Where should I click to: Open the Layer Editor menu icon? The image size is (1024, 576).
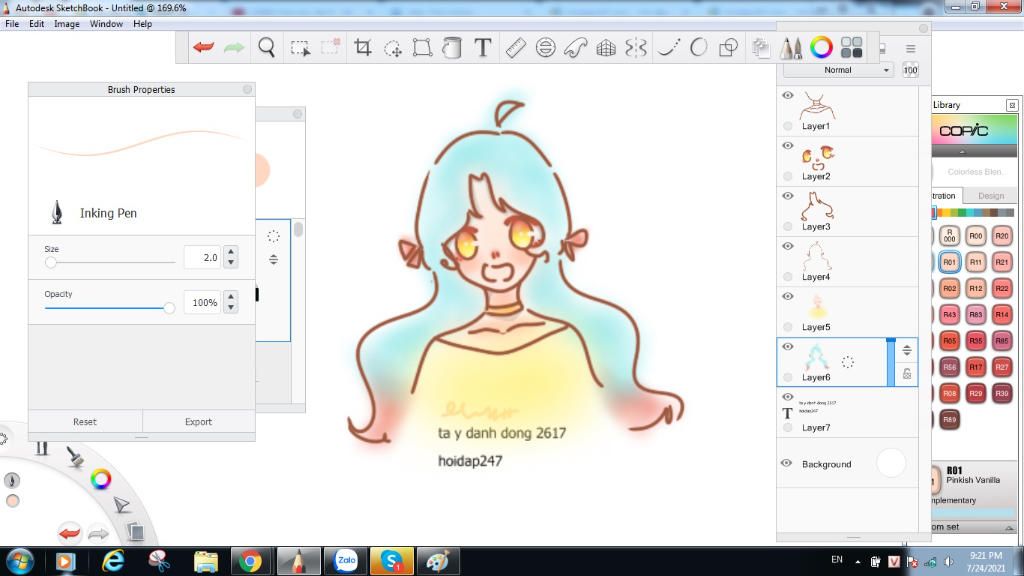[910, 49]
